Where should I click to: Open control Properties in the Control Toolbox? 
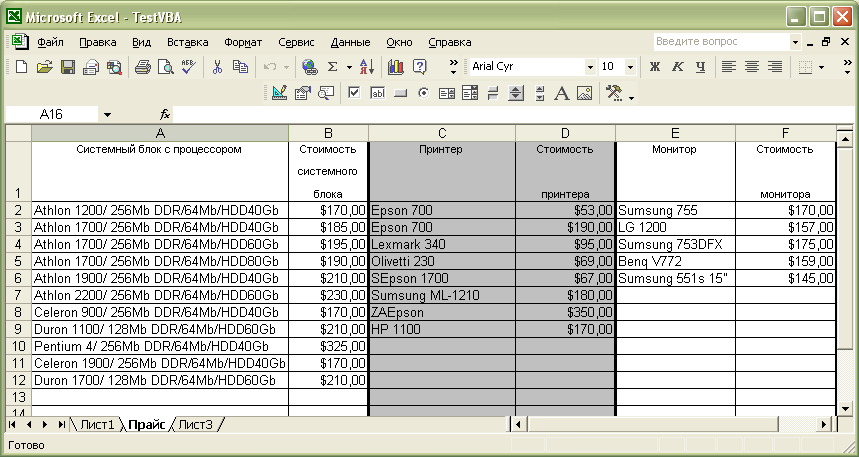click(302, 93)
